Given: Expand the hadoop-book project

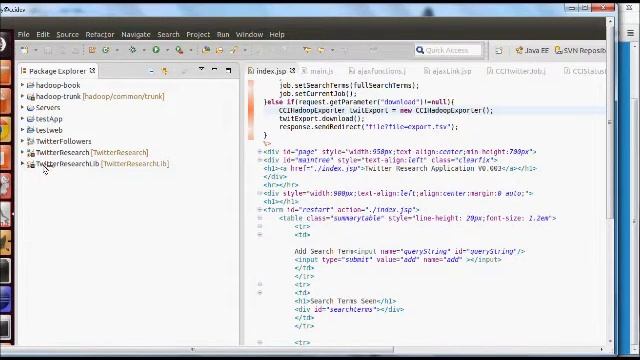Looking at the screenshot, I should point(22,85).
